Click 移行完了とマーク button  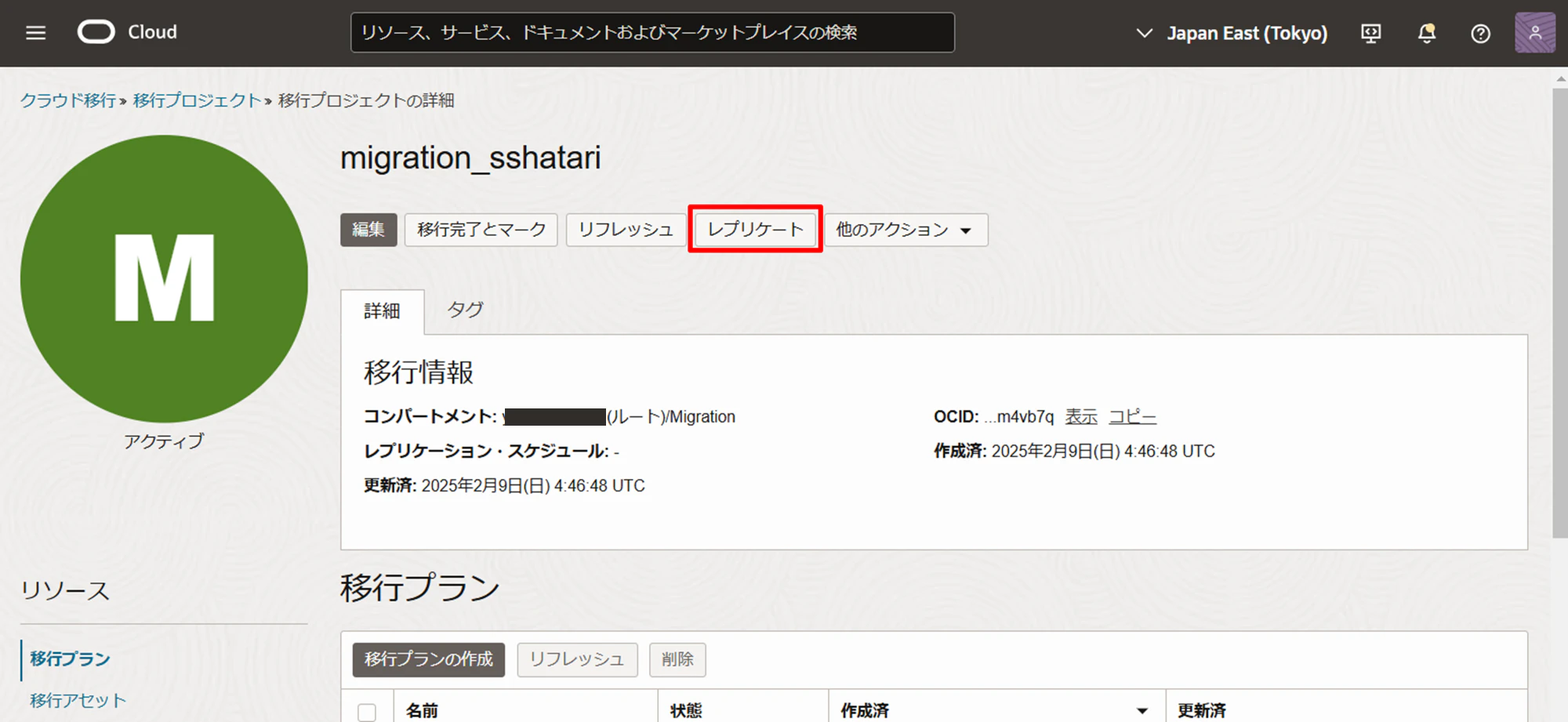pos(481,230)
